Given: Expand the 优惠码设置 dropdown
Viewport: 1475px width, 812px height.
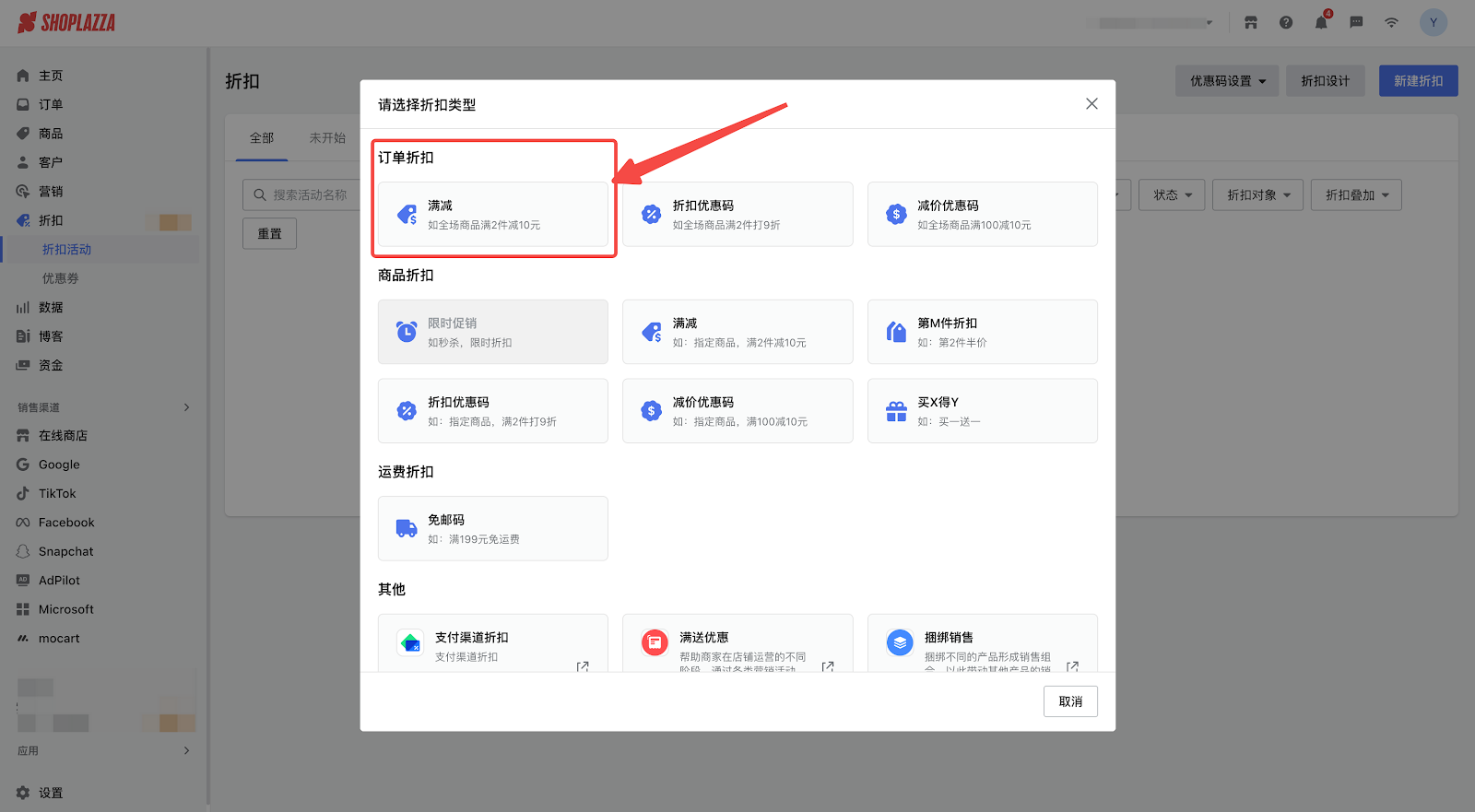Looking at the screenshot, I should 1226,81.
